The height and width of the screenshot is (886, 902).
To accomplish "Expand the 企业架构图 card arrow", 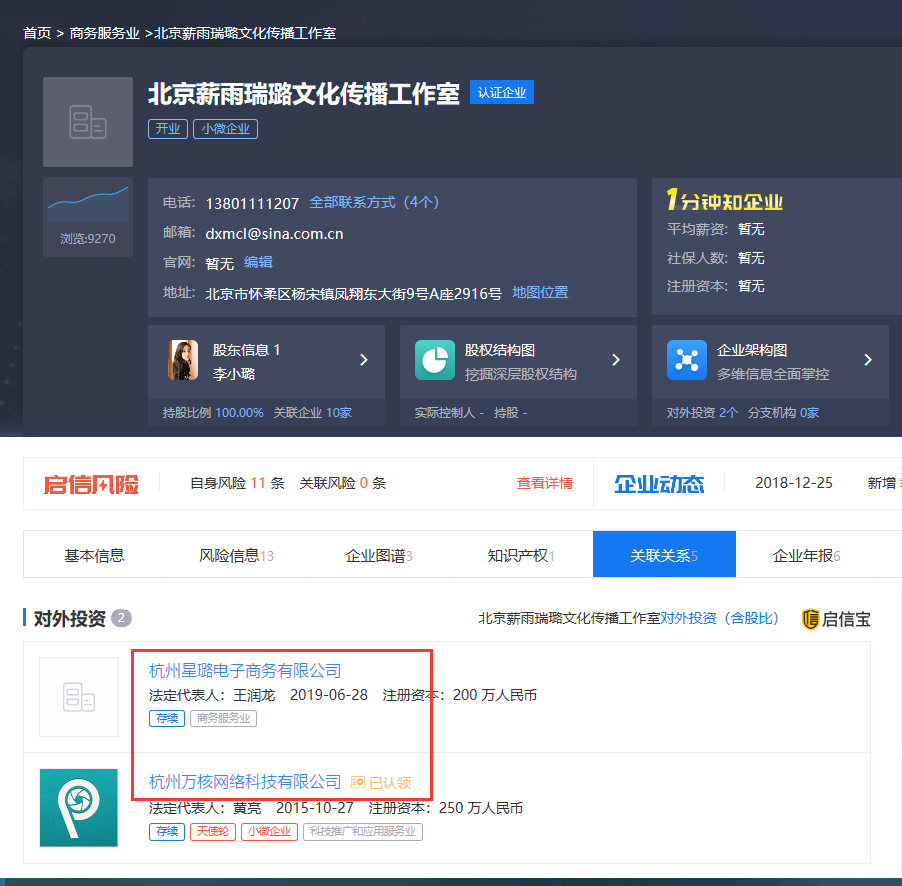I will pos(868,360).
